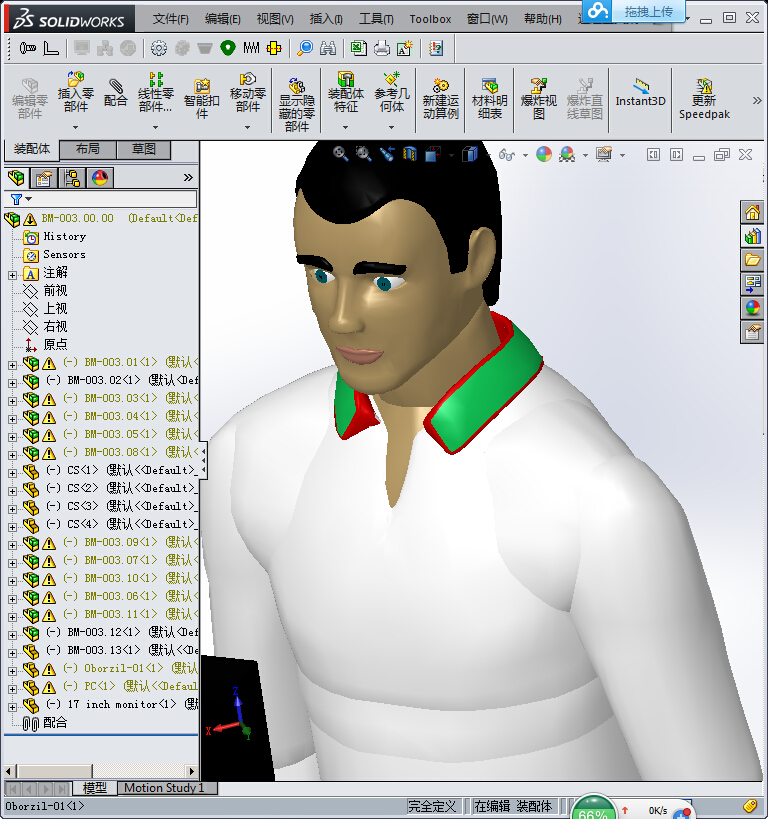Viewport: 768px width, 819px height.
Task: Click the Mate (配合) paperclip icon
Action: coord(115,86)
